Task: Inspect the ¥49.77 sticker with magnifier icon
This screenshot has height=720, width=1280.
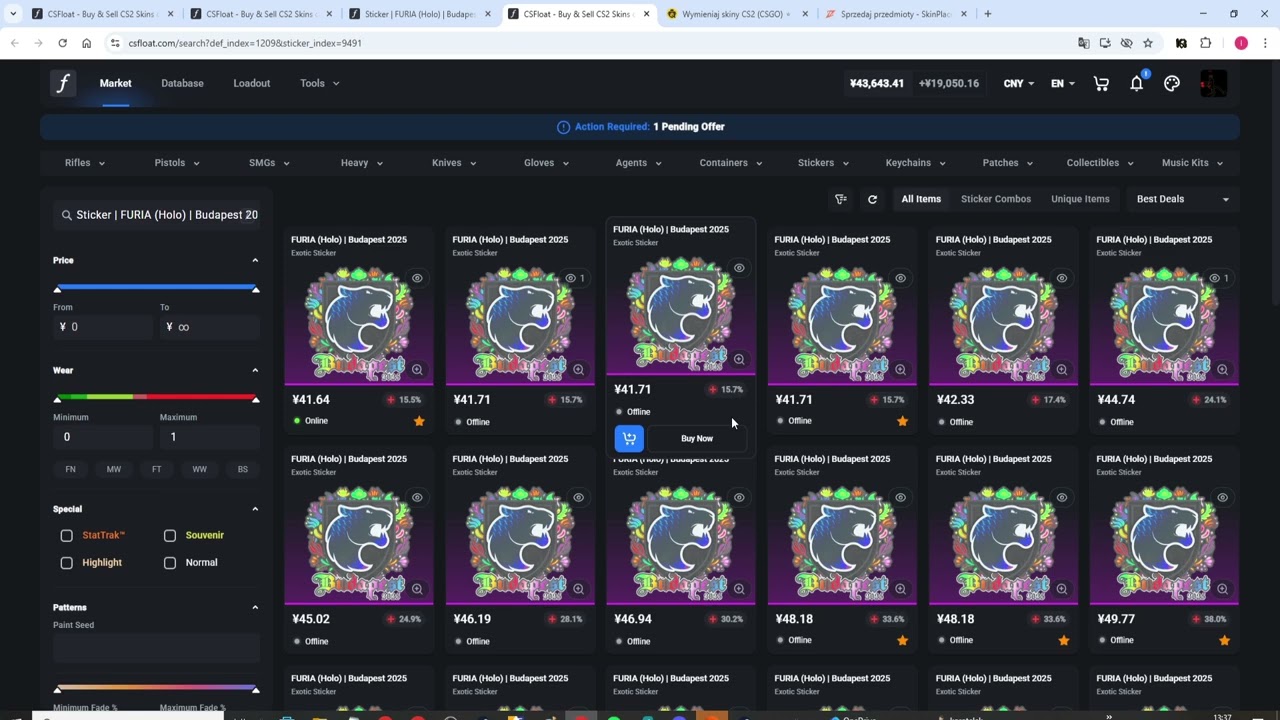Action: pyautogui.click(x=1222, y=589)
